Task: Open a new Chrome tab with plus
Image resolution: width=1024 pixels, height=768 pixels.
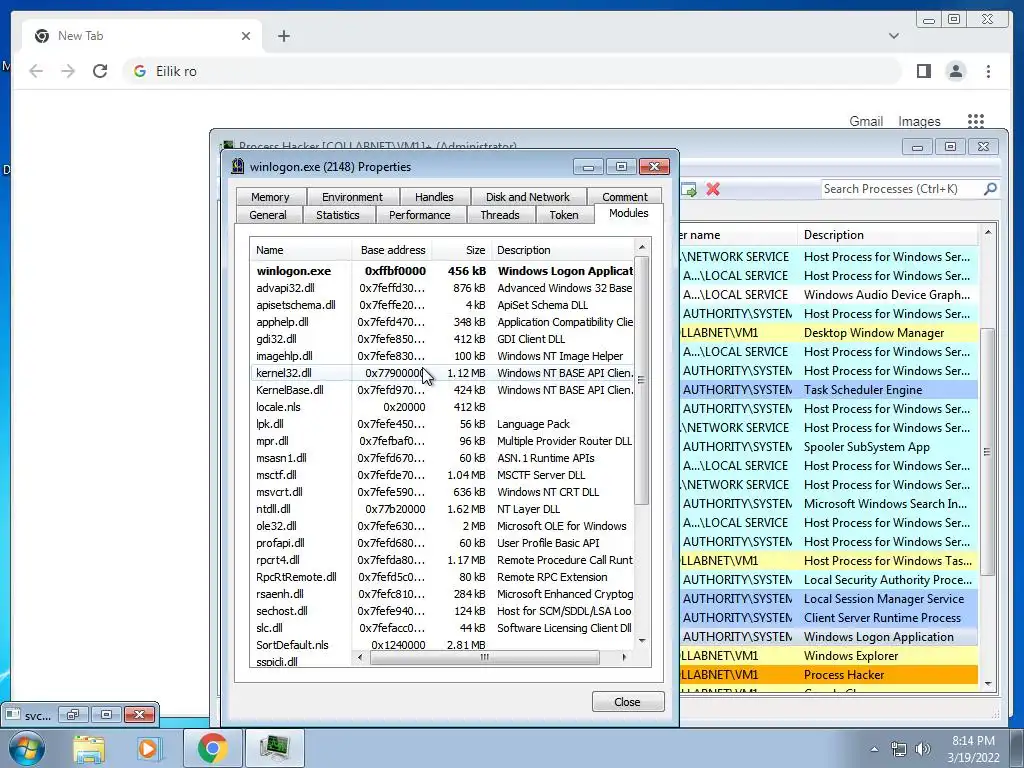Action: [x=283, y=36]
